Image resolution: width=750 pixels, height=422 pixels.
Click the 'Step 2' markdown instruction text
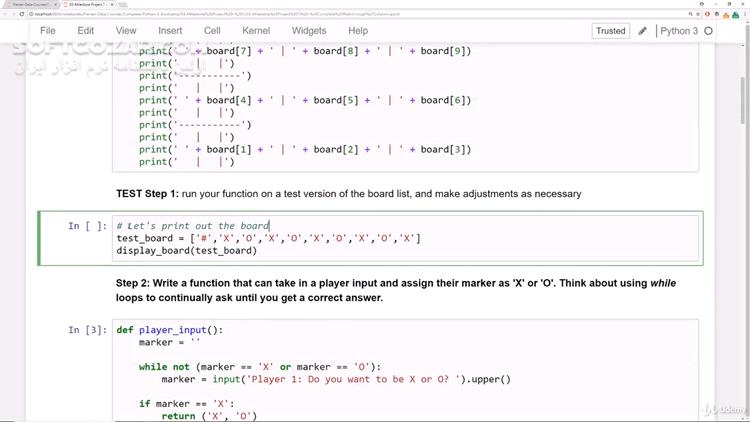tap(396, 290)
